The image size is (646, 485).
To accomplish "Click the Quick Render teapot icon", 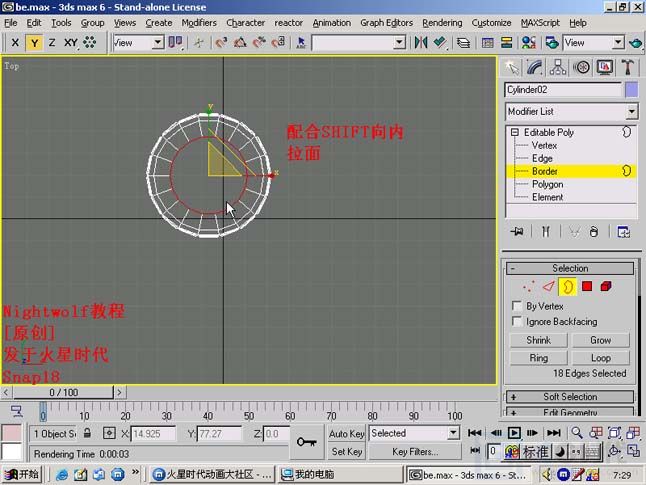I will tap(636, 42).
